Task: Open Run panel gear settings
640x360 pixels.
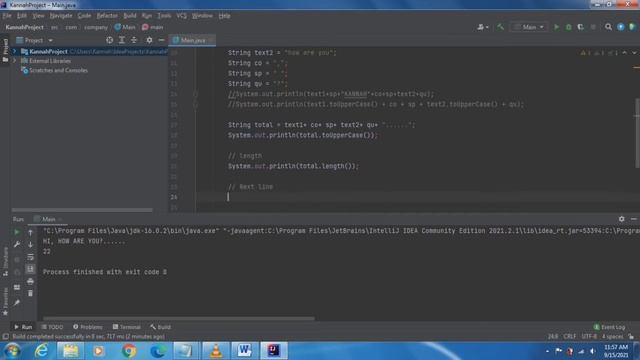Action: (621, 219)
